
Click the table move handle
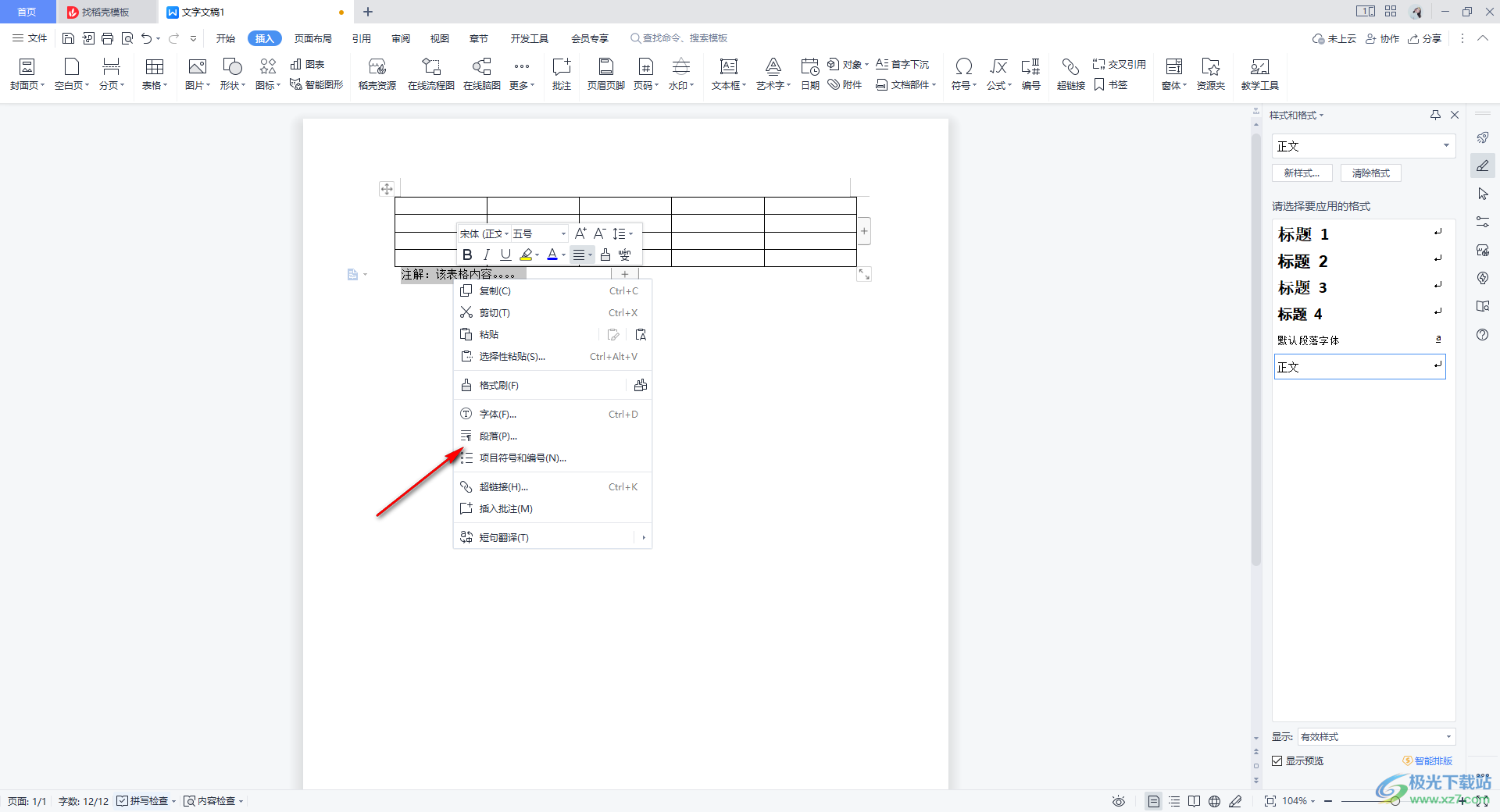click(x=387, y=189)
